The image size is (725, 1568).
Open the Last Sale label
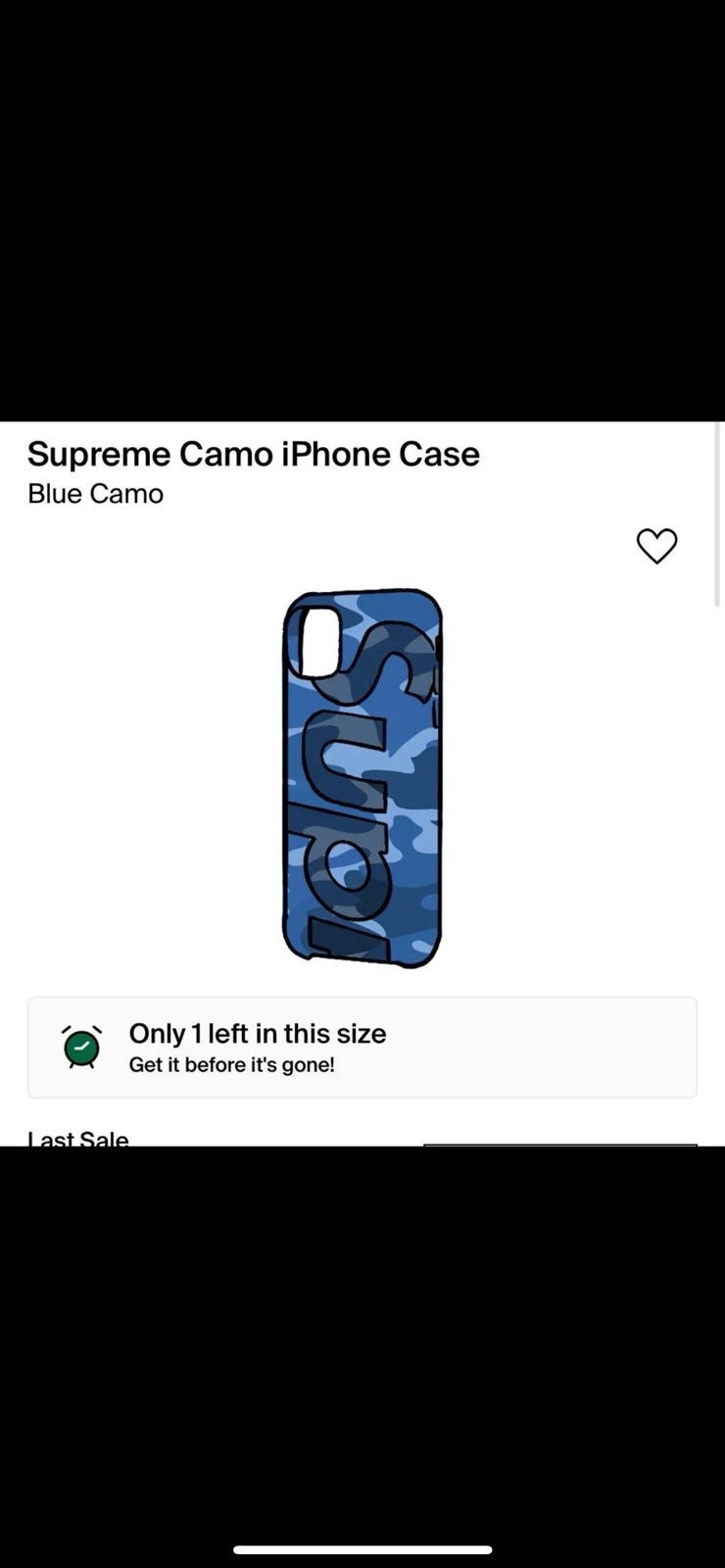point(78,1138)
